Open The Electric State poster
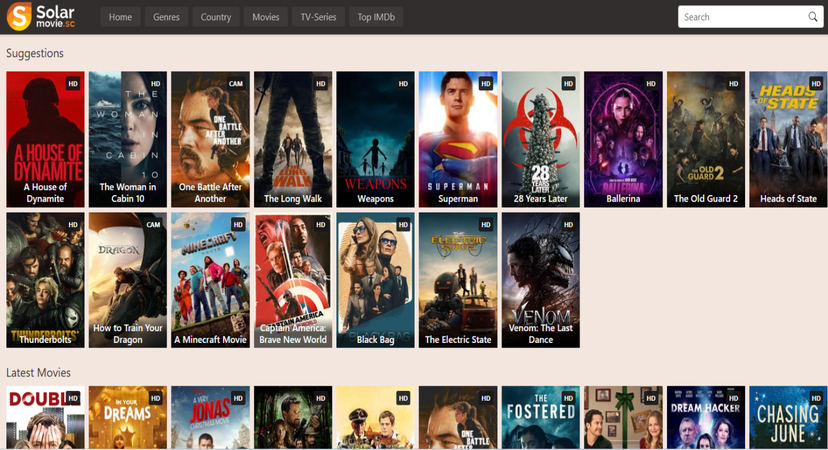The width and height of the screenshot is (828, 450). (458, 280)
